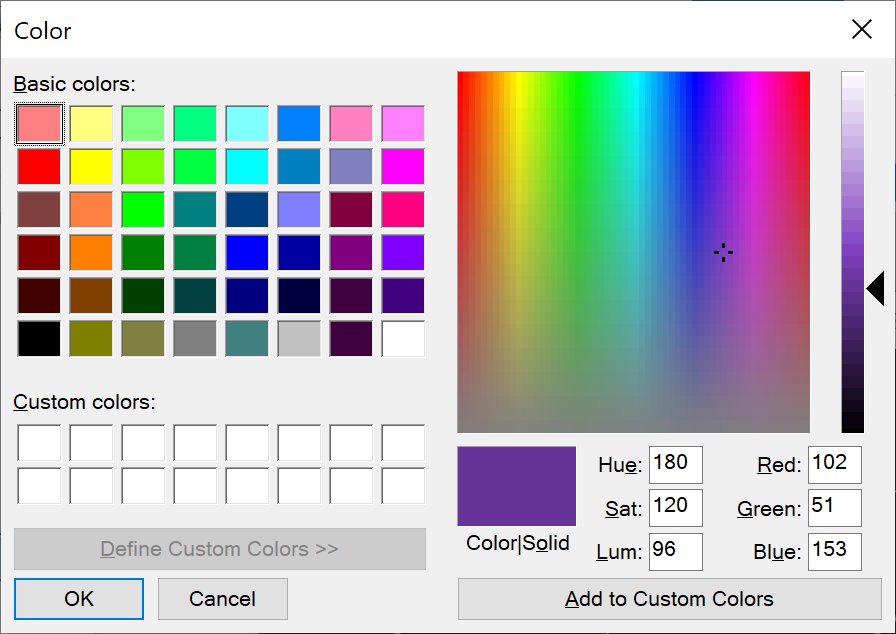Select the Red value field
Screen dimensions: 896x634
pyautogui.click(x=834, y=465)
